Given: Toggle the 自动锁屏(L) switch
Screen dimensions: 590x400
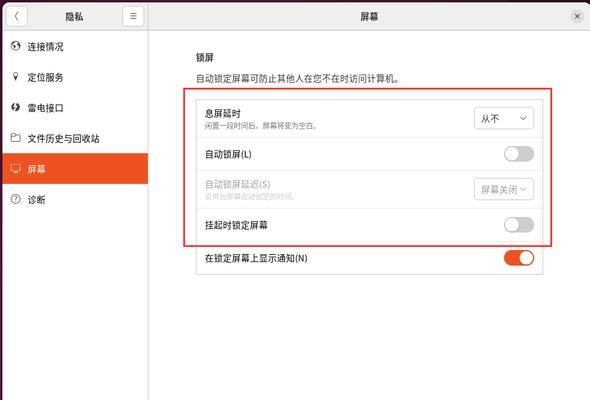Looking at the screenshot, I should pos(519,154).
